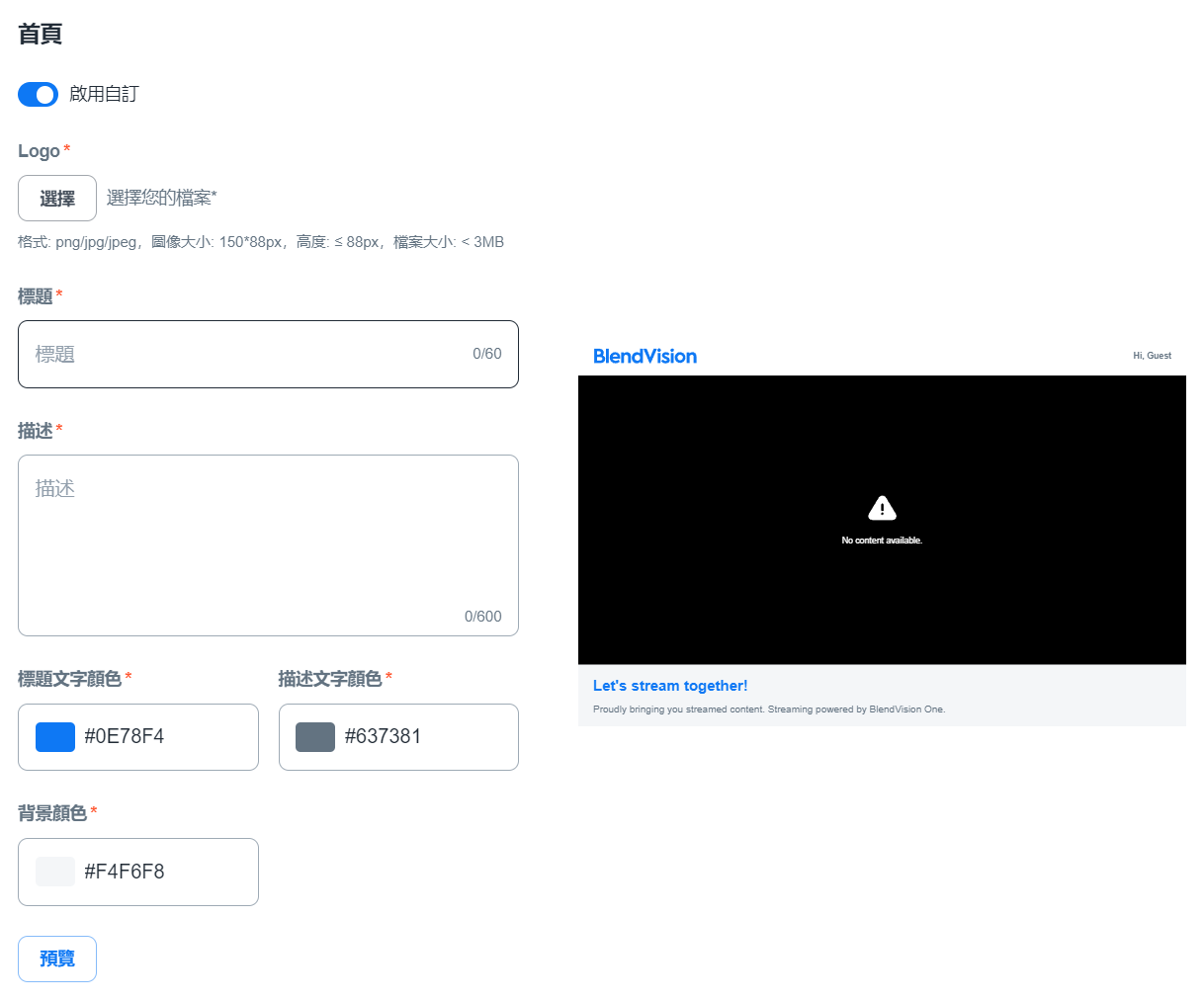Click the "Proudly bringing you streamed content" description
This screenshot has width=1204, height=1001.
pos(768,709)
